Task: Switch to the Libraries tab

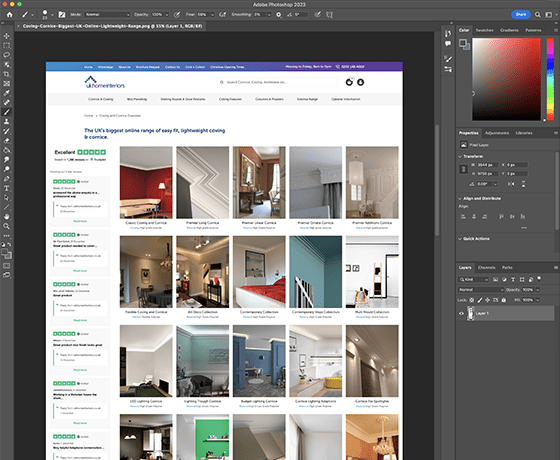Action: tap(524, 133)
